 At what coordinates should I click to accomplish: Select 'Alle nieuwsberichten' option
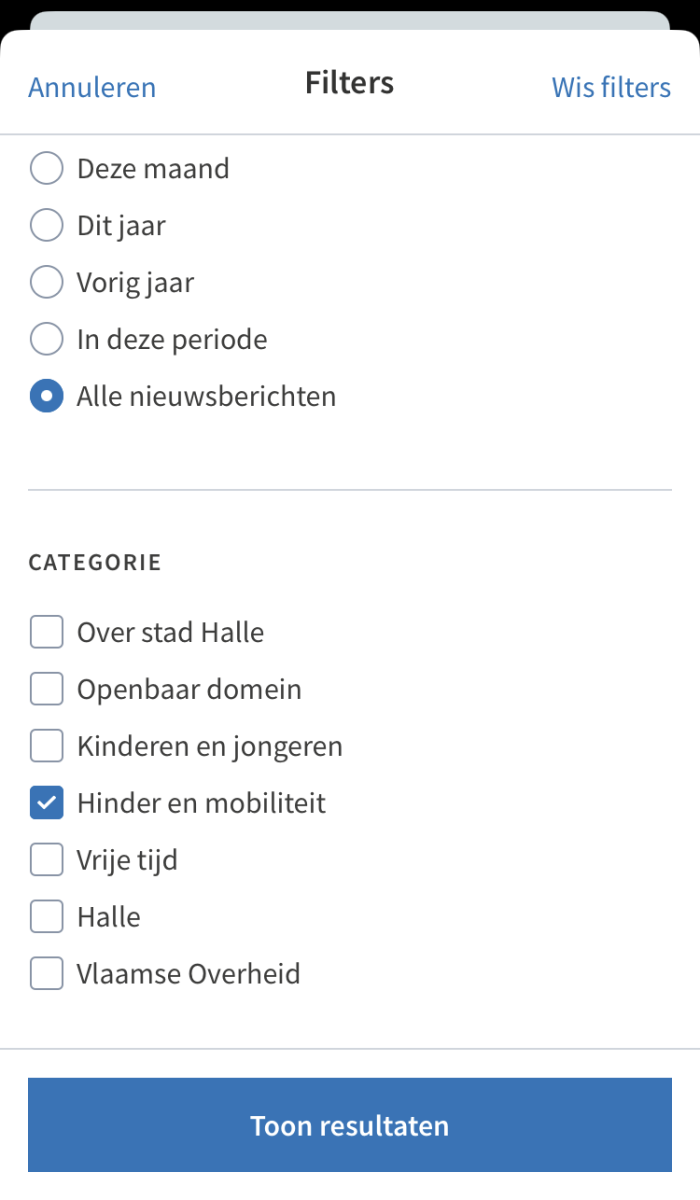[46, 396]
